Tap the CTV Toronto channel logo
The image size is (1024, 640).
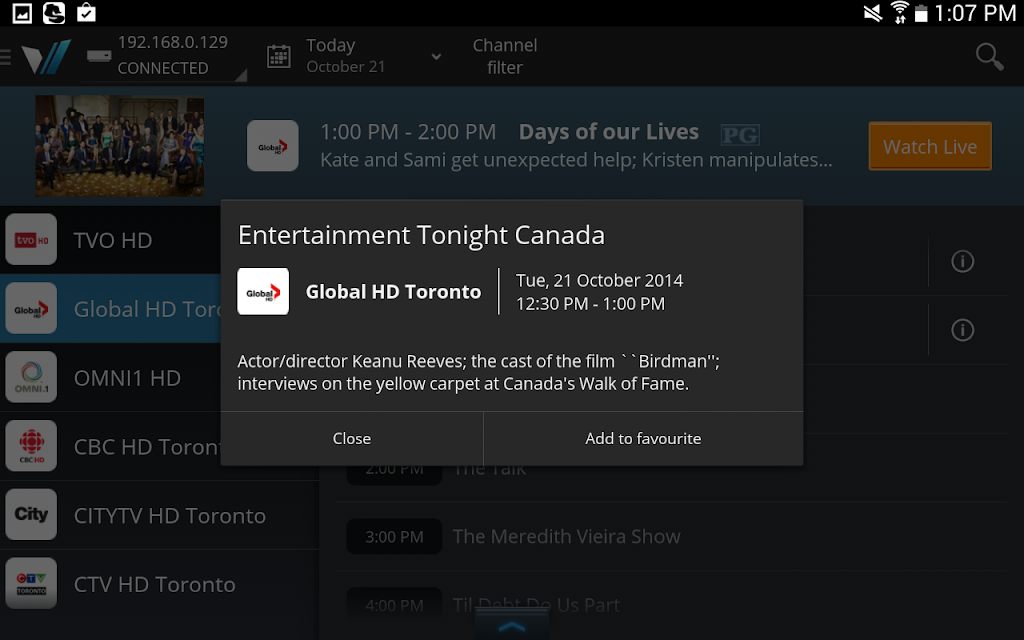(31, 584)
